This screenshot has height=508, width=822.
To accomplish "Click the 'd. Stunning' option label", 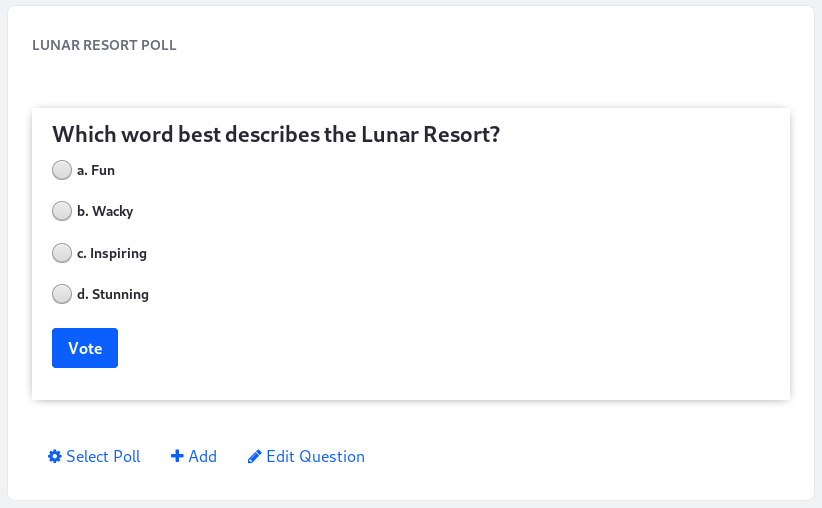I will point(113,294).
